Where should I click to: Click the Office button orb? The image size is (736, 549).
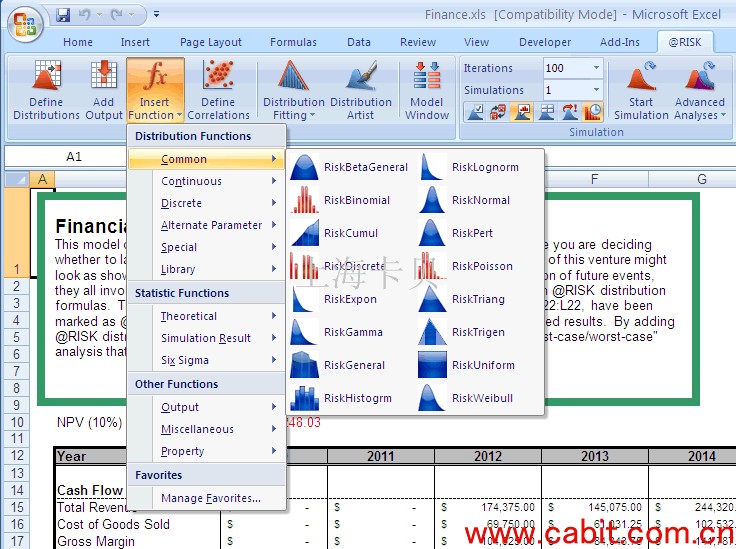pyautogui.click(x=24, y=23)
